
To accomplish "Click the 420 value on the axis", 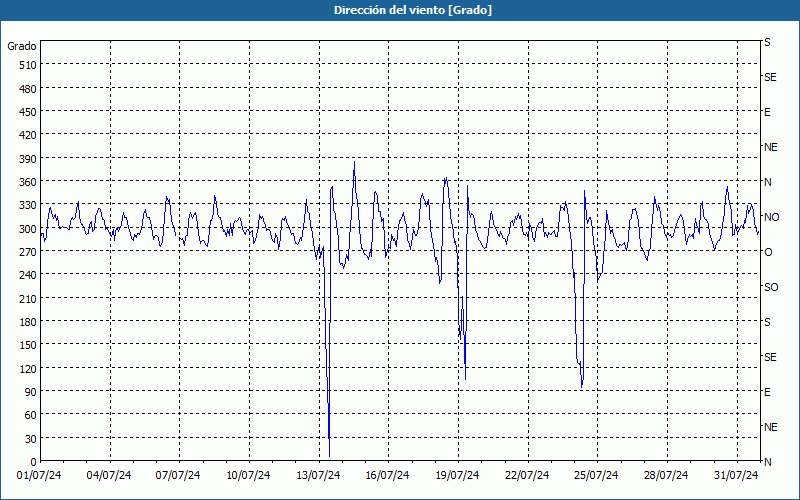I will pyautogui.click(x=28, y=136).
